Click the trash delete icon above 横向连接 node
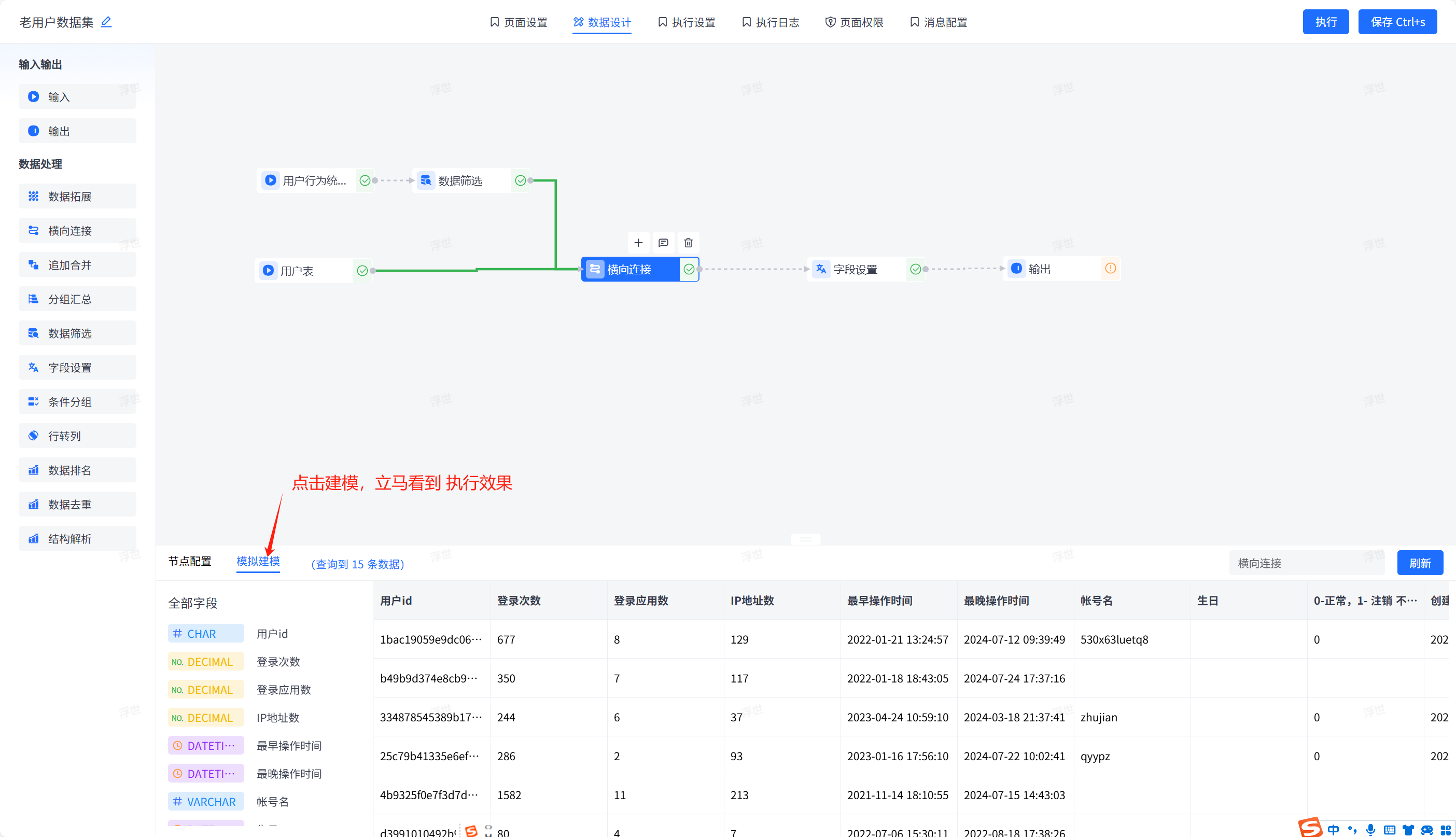 click(x=688, y=243)
